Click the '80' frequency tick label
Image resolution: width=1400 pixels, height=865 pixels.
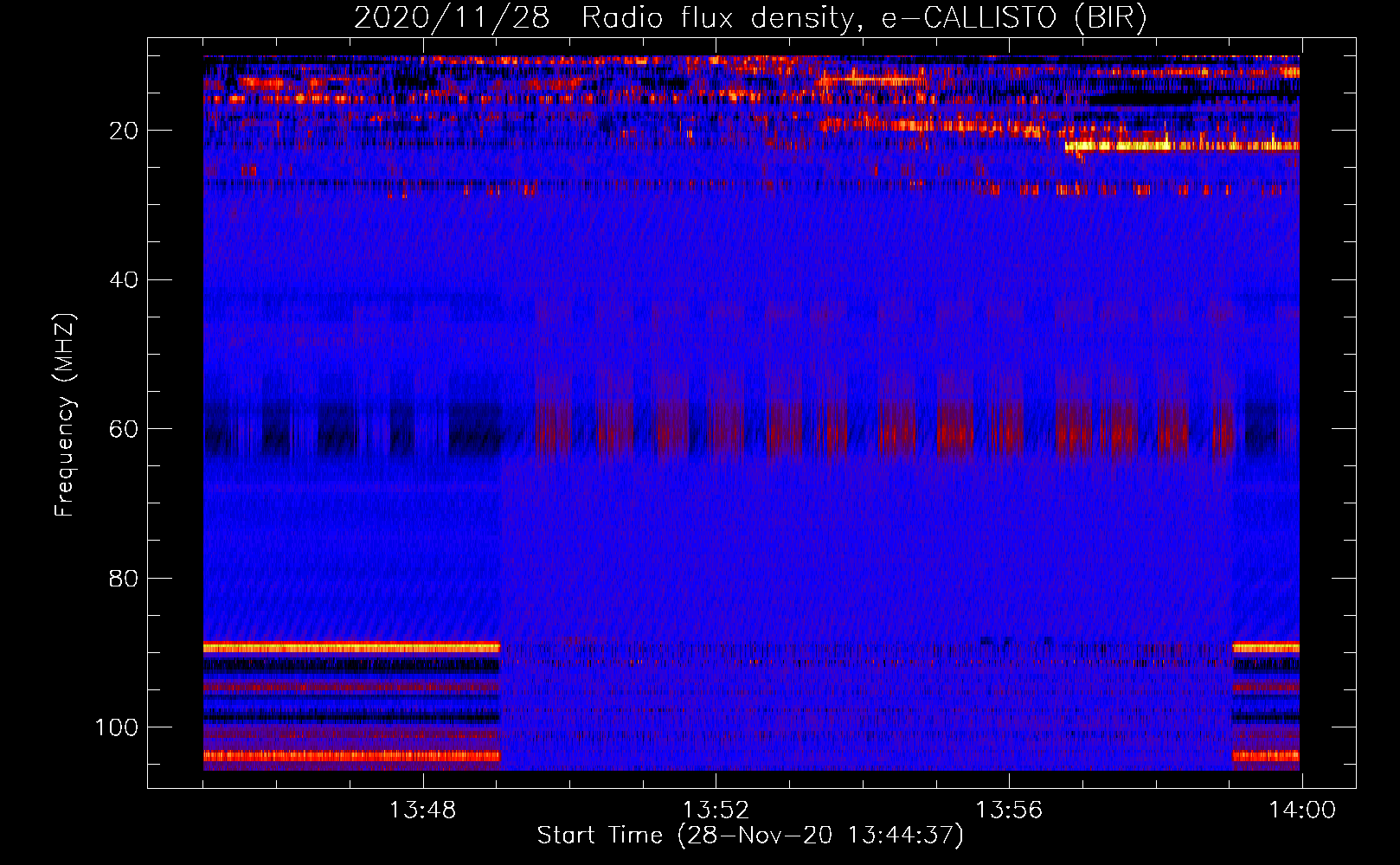pos(123,579)
